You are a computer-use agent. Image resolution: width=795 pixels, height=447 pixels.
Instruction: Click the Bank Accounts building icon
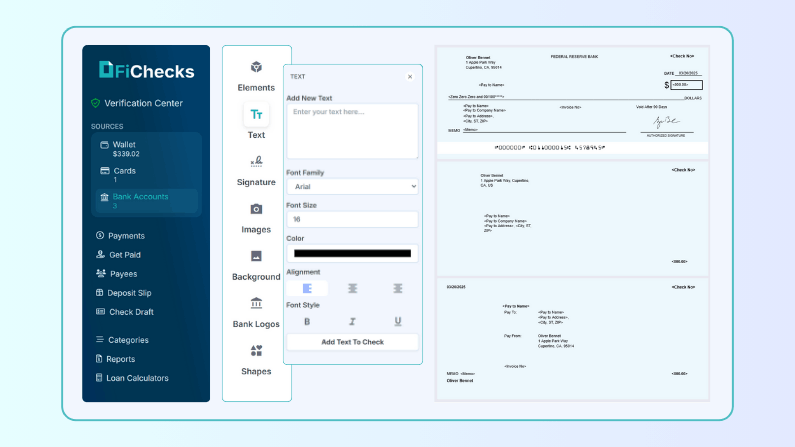coord(104,197)
